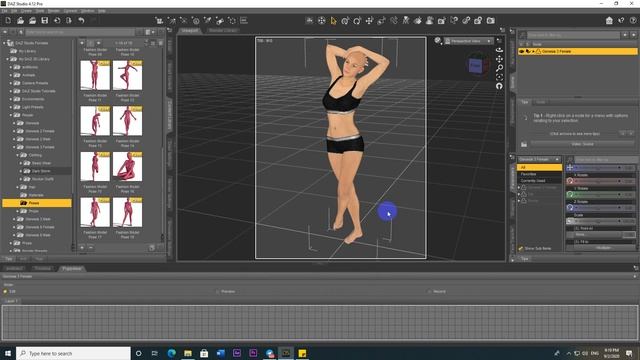Click the Content Library search field
Screen dimensions: 640x360
(x=80, y=32)
